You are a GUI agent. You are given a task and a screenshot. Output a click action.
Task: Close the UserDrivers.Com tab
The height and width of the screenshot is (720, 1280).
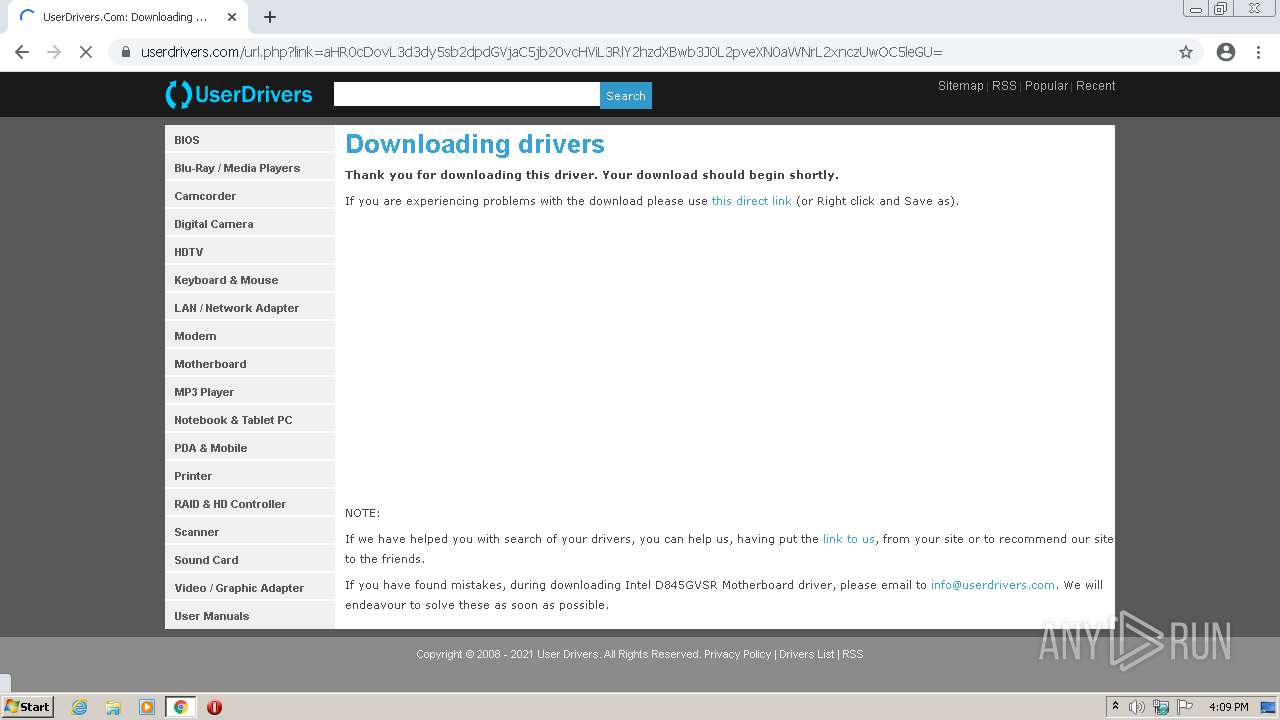[x=232, y=17]
